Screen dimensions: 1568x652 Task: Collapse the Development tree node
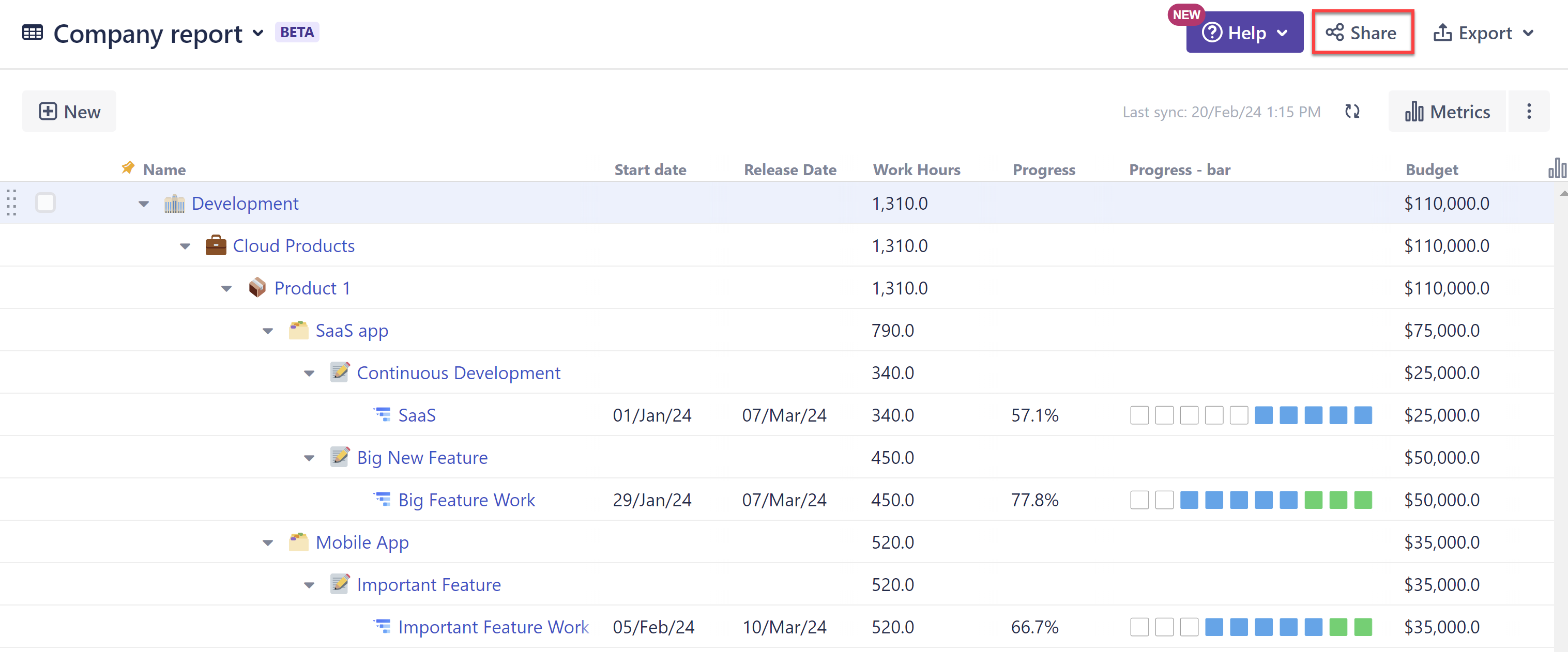(144, 204)
